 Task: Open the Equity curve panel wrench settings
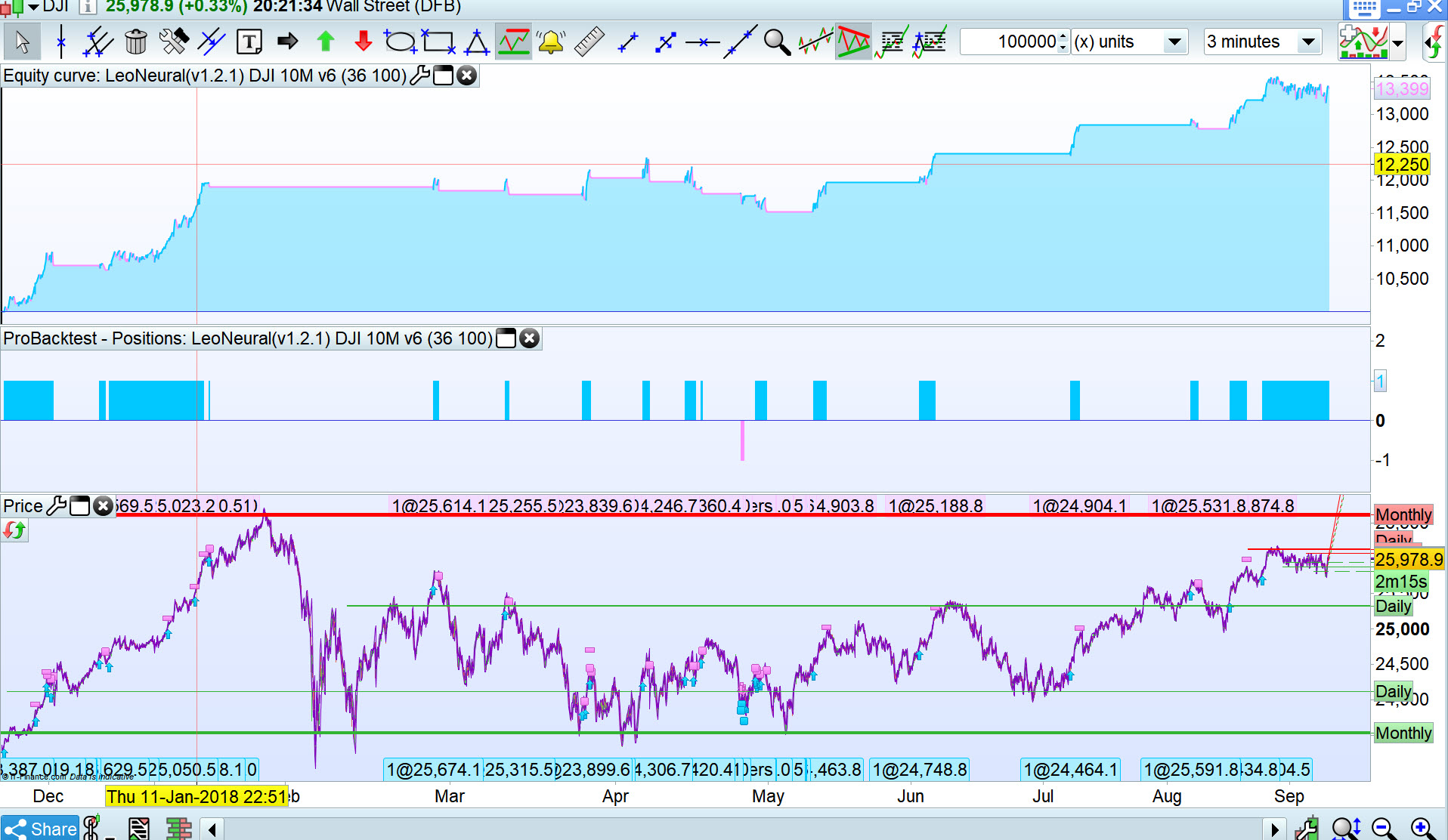(419, 76)
